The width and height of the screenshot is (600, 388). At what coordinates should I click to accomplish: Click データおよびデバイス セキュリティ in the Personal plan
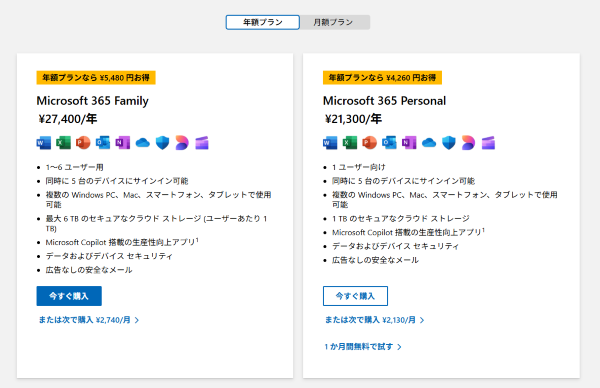click(x=395, y=246)
